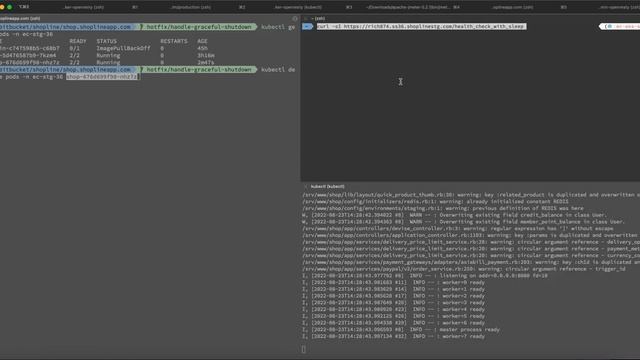Switch to the fifth oplineapp.com (zsh) tab

point(512,7)
